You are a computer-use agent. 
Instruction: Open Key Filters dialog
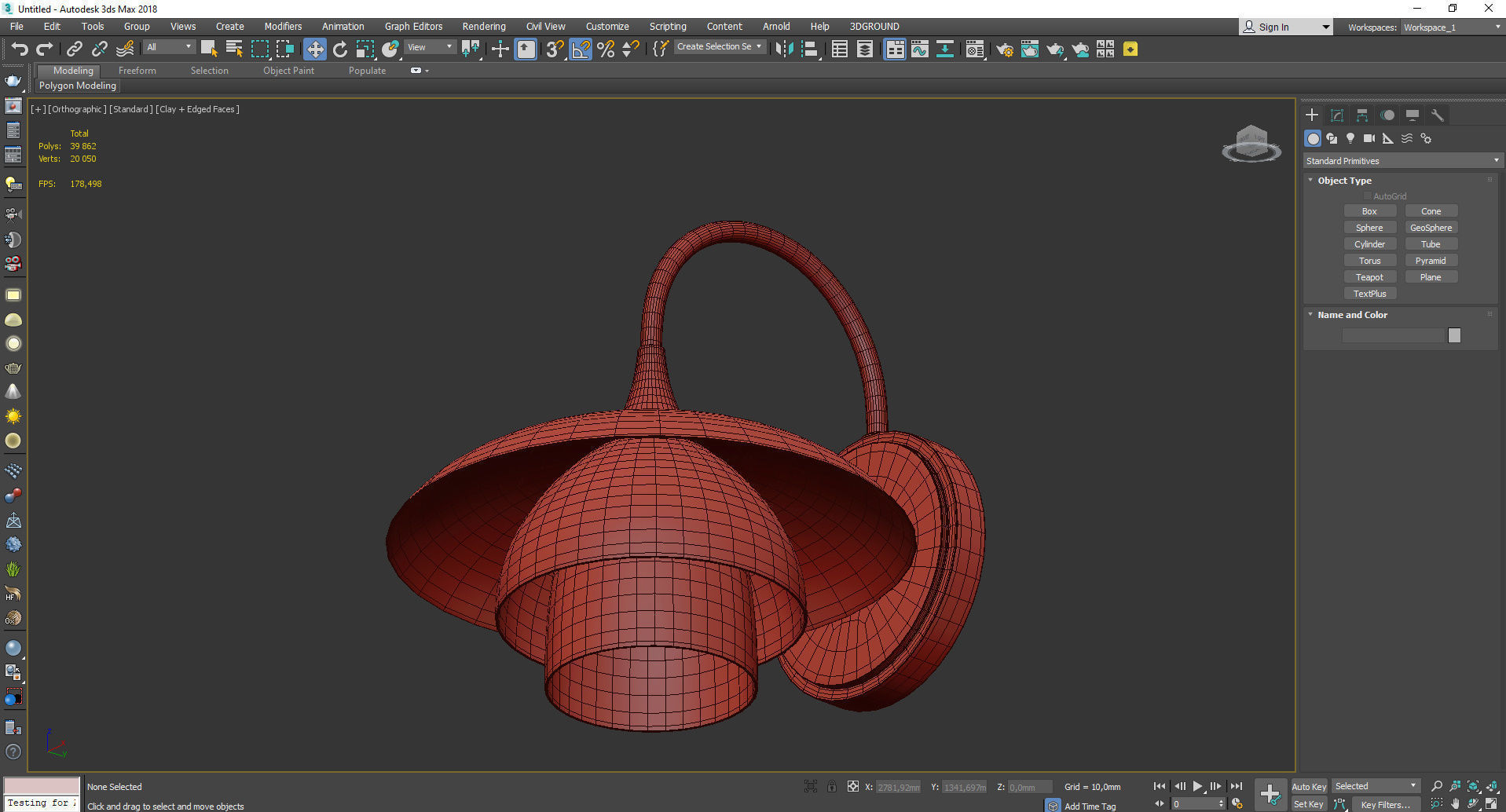[x=1385, y=804]
